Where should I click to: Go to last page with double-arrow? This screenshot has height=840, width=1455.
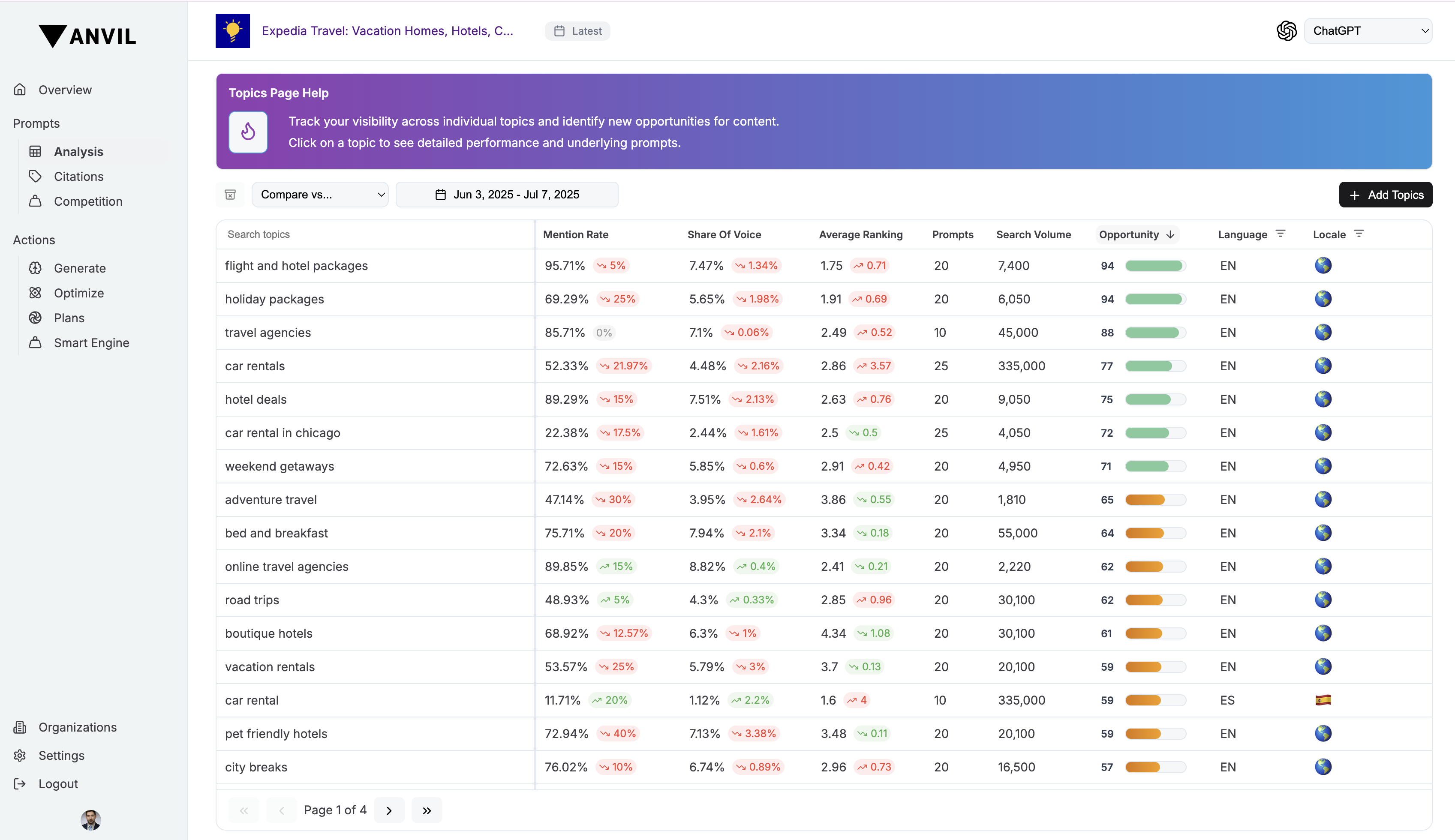click(x=427, y=810)
